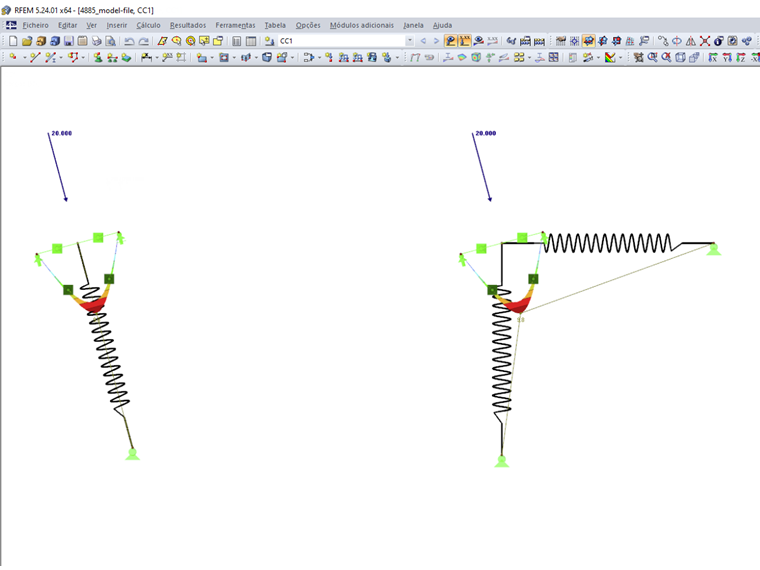Screen dimensions: 760x570
Task: Redo the last undone action
Action: (143, 41)
